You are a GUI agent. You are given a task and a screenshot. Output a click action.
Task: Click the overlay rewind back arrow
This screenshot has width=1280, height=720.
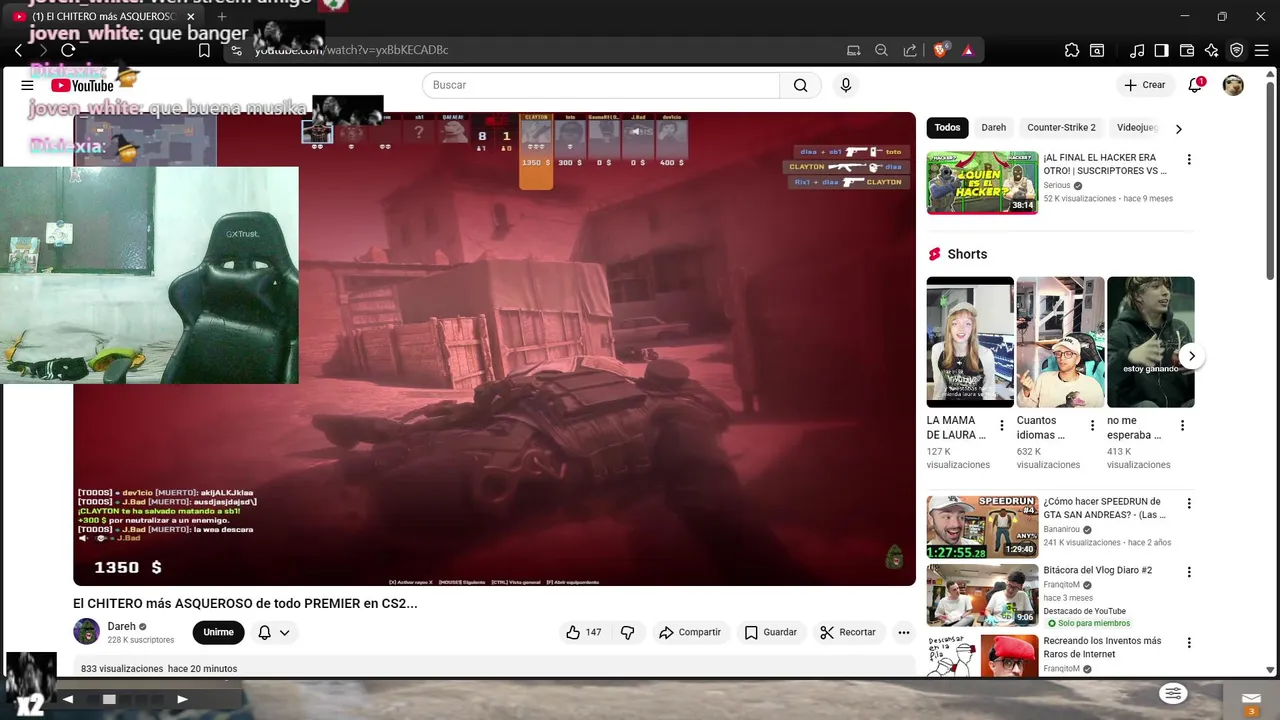pos(68,699)
